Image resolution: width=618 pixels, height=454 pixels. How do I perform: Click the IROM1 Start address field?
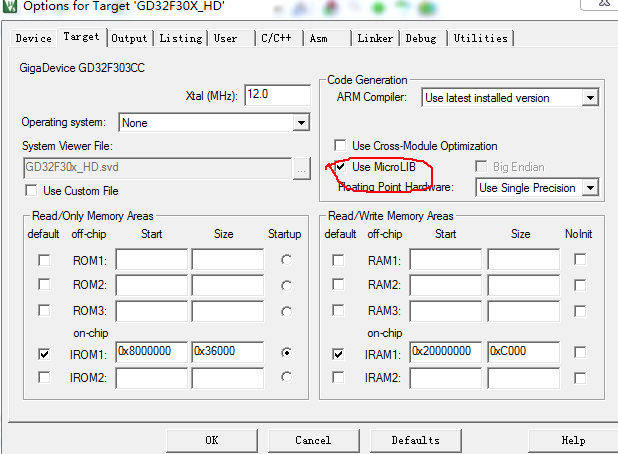click(151, 352)
